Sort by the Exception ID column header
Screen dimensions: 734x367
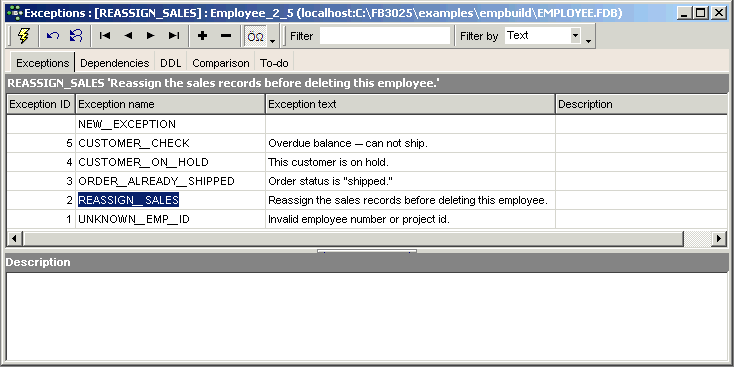40,104
